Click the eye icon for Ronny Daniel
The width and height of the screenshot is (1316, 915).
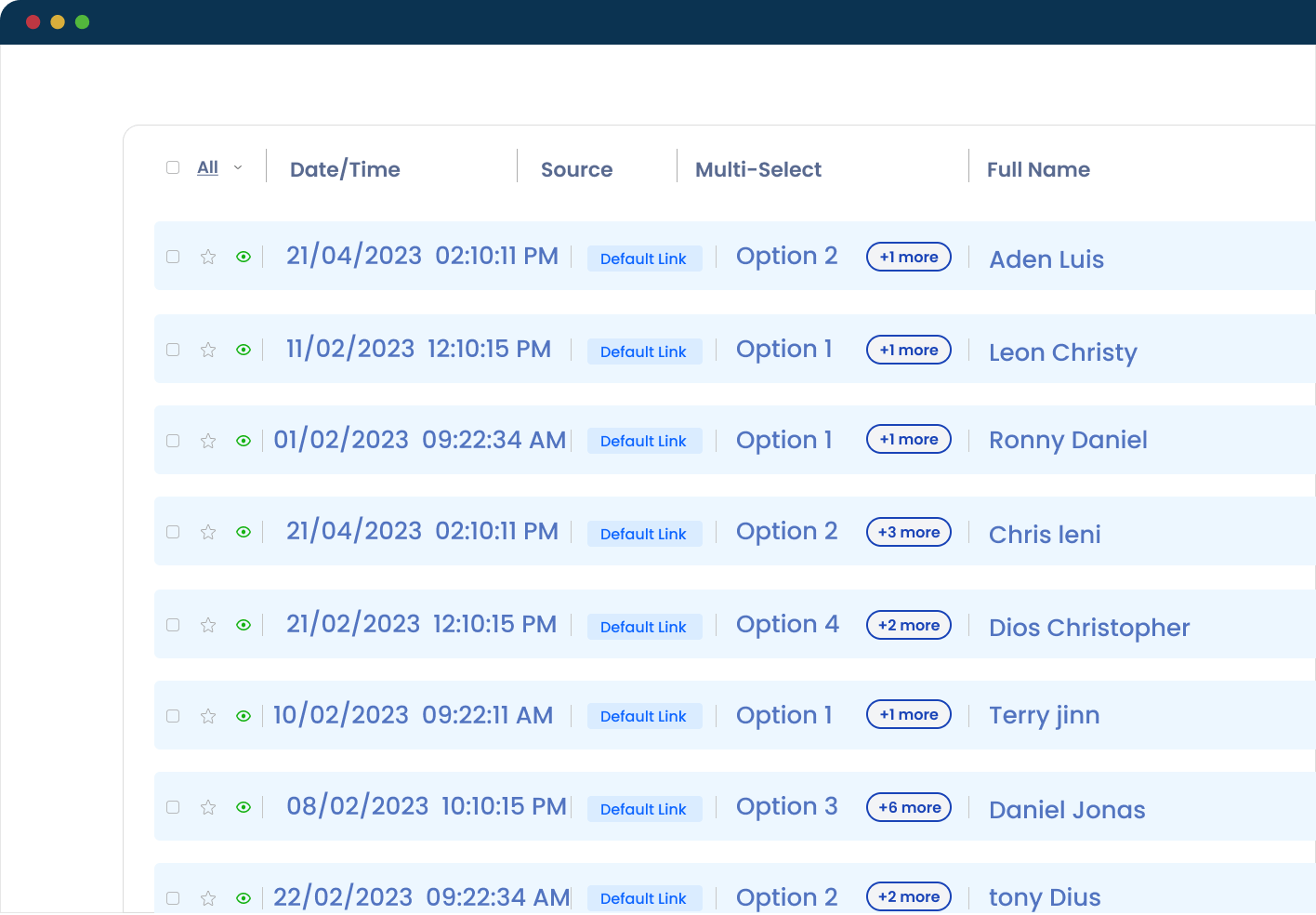pos(243,441)
